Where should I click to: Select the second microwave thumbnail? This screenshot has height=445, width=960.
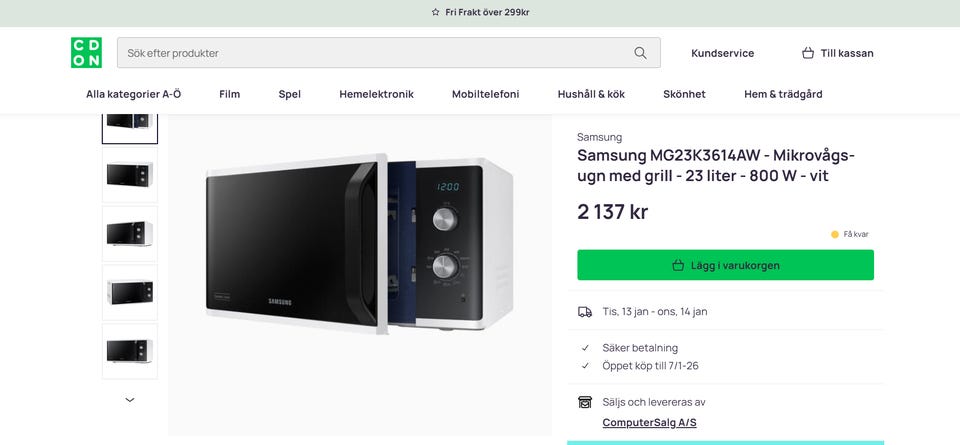[x=129, y=176]
